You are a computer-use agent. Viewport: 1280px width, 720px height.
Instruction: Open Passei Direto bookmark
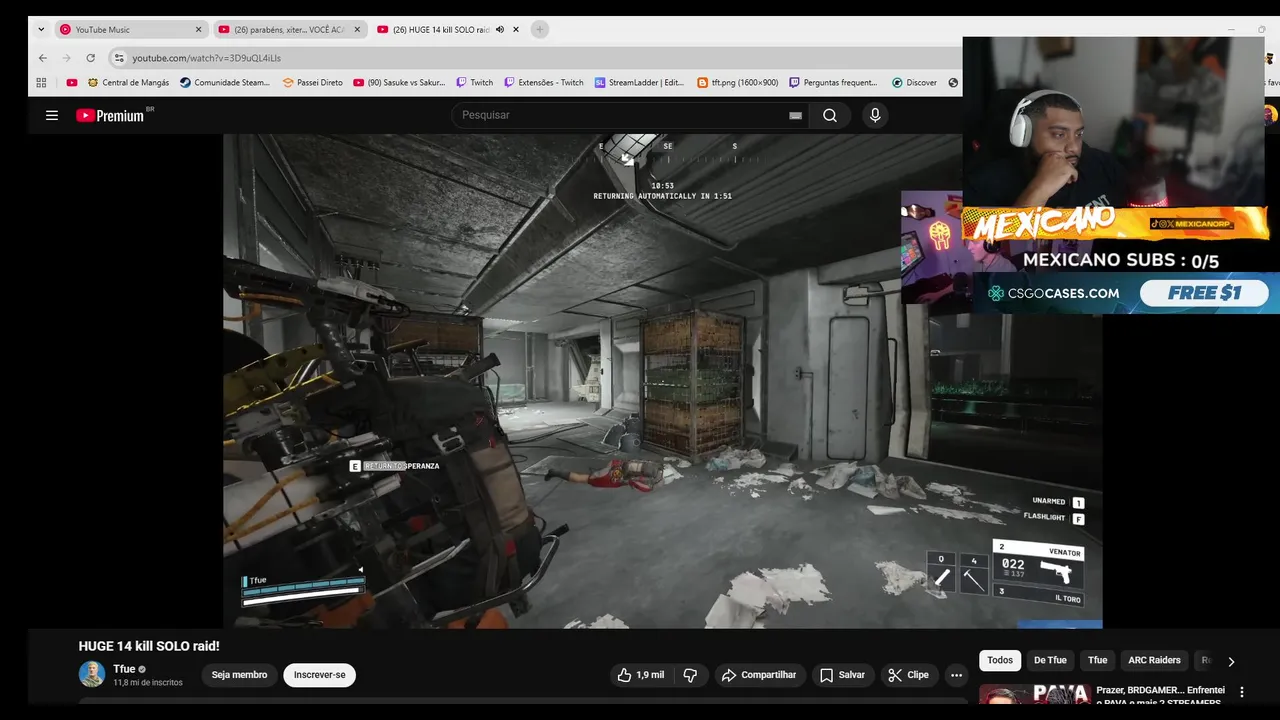coord(312,83)
